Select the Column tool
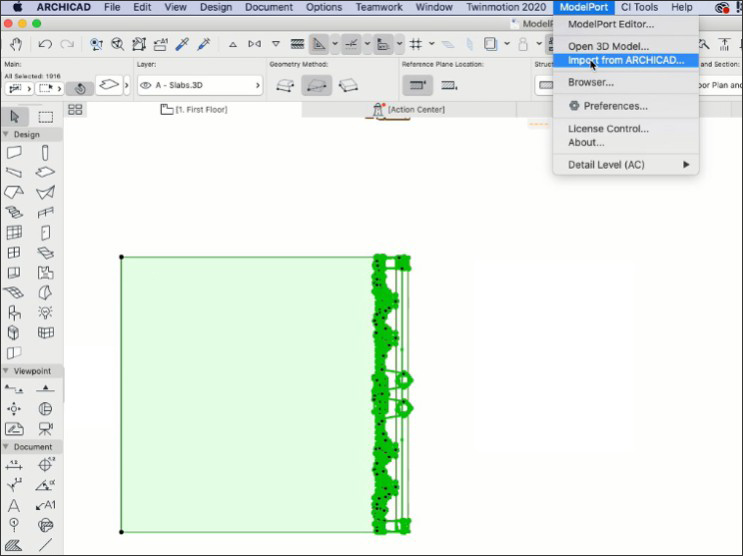The height and width of the screenshot is (556, 743). pos(45,153)
